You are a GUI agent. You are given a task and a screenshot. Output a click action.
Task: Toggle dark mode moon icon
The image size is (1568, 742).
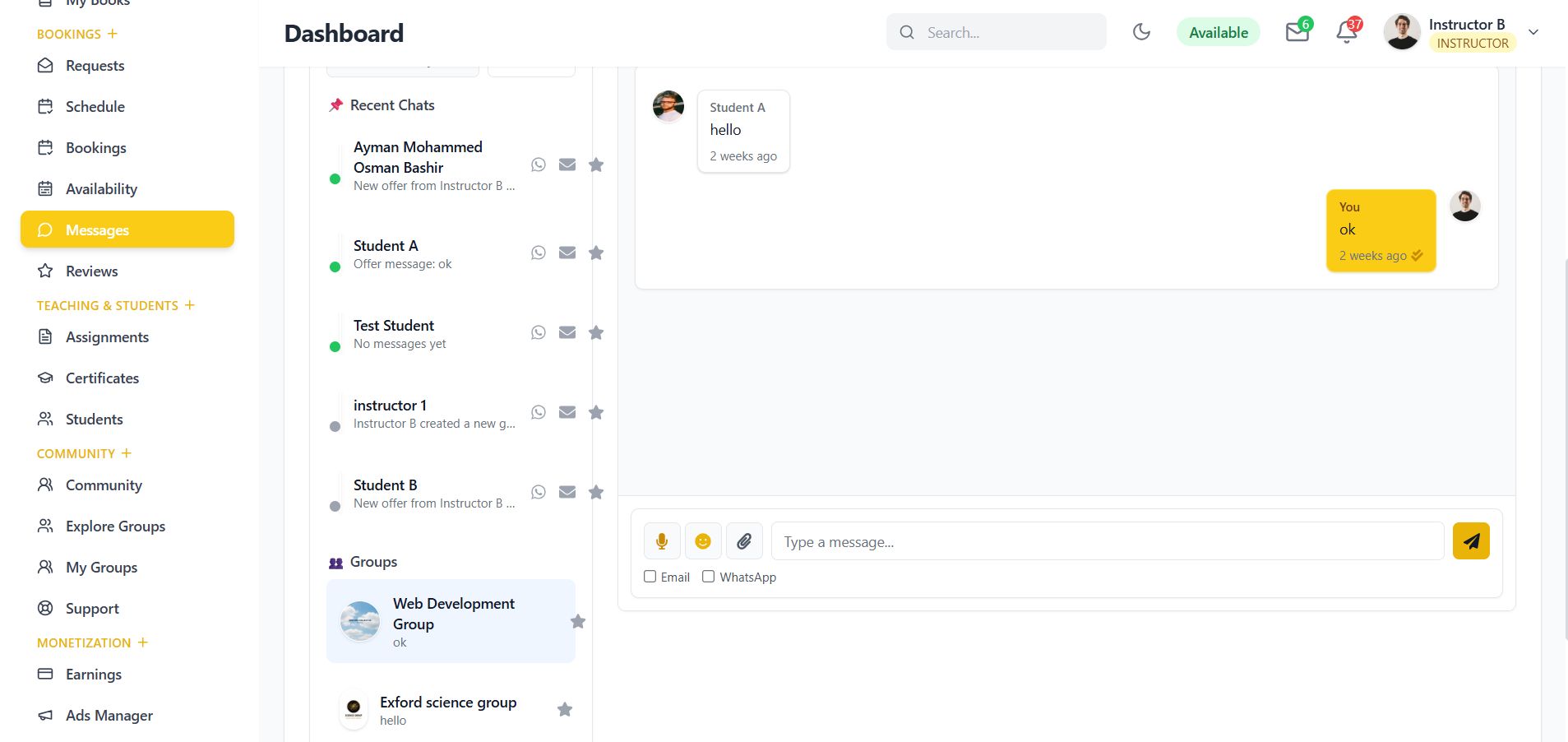1141,33
